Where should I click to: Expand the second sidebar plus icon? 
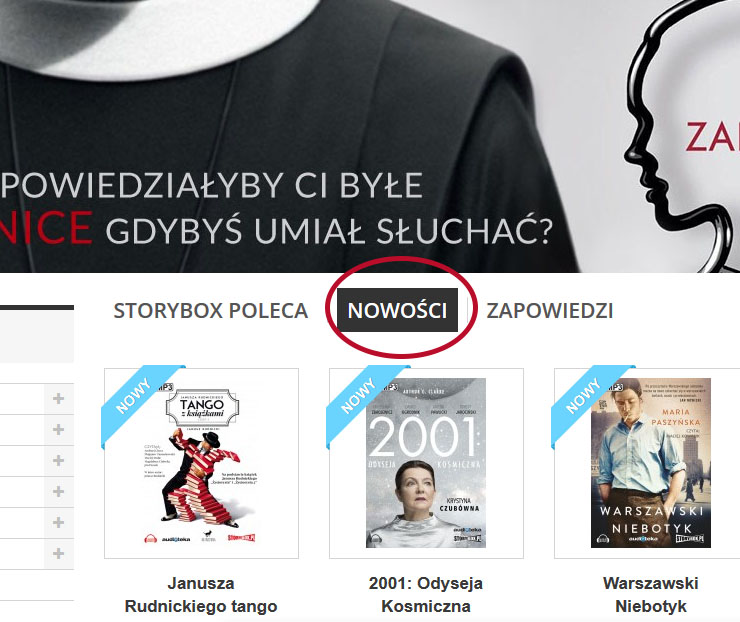pyautogui.click(x=59, y=430)
